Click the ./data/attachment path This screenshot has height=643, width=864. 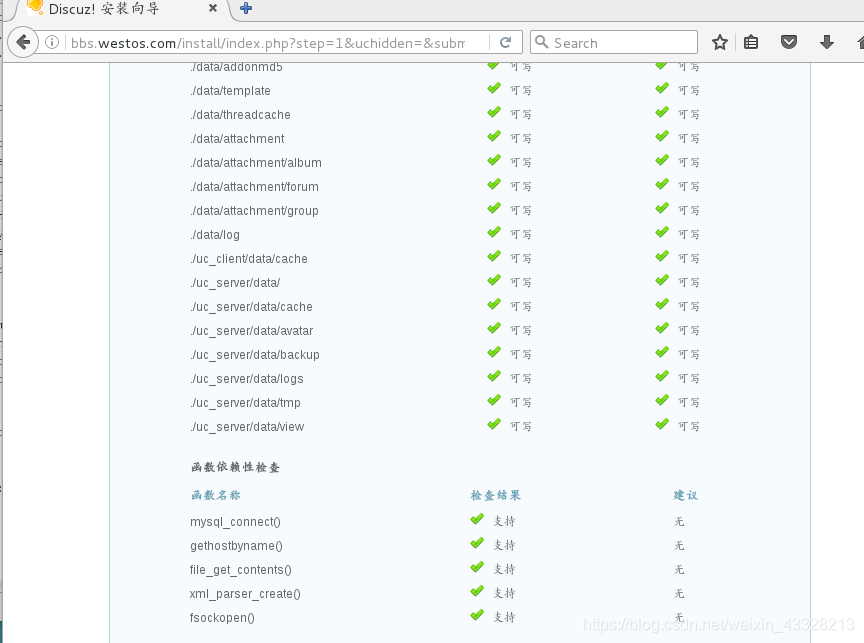pyautogui.click(x=237, y=139)
